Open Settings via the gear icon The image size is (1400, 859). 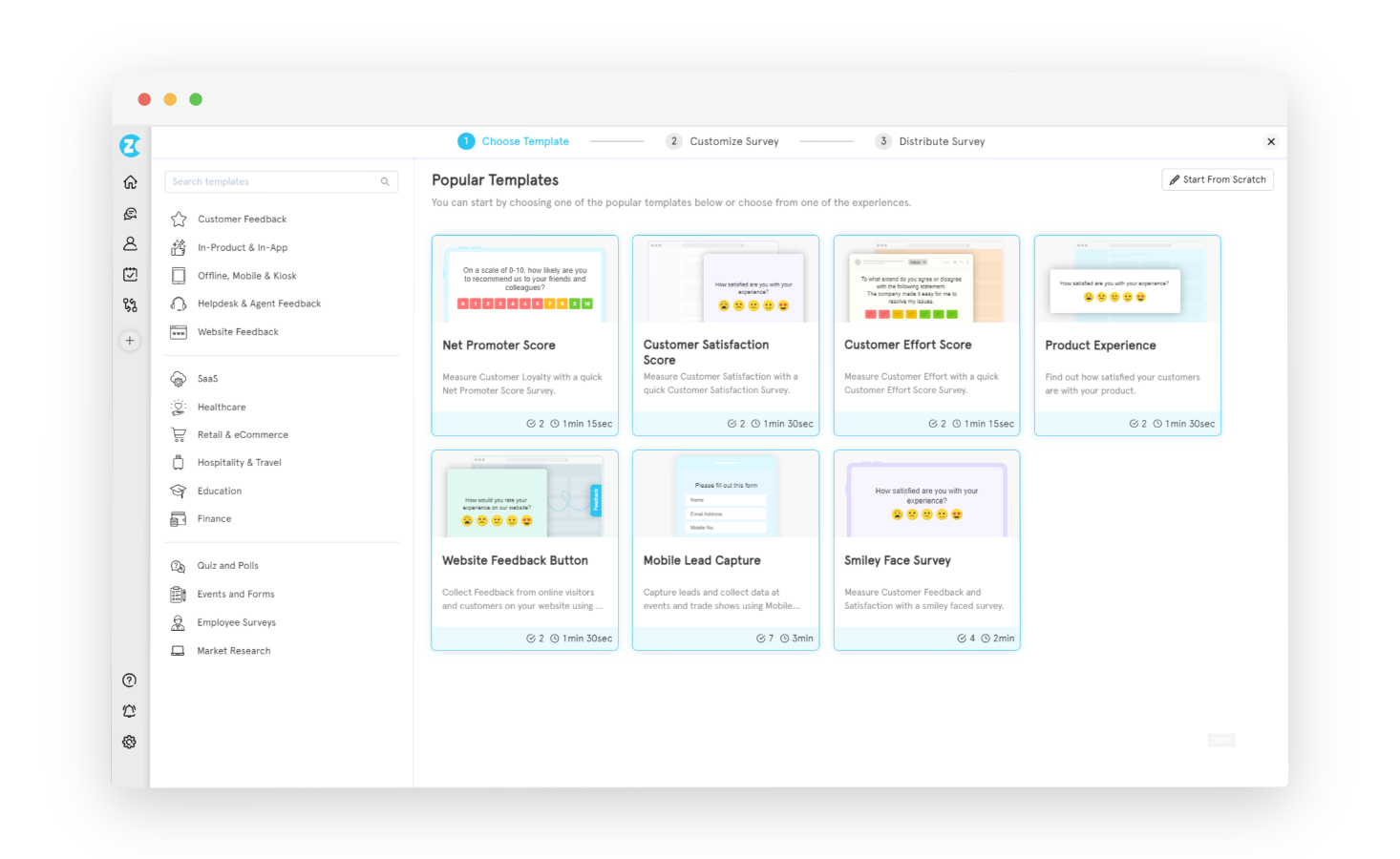(130, 742)
